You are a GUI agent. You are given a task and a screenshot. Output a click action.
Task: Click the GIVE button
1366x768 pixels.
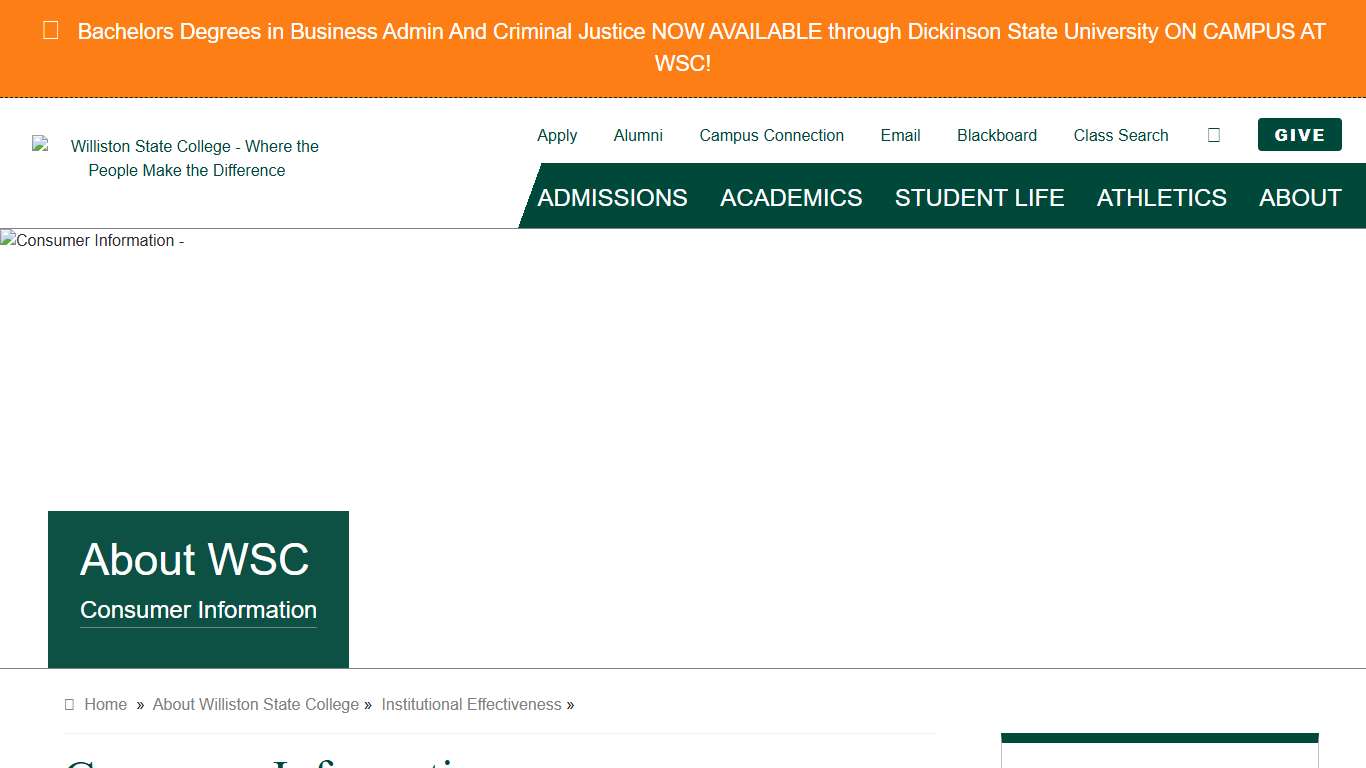[1299, 134]
